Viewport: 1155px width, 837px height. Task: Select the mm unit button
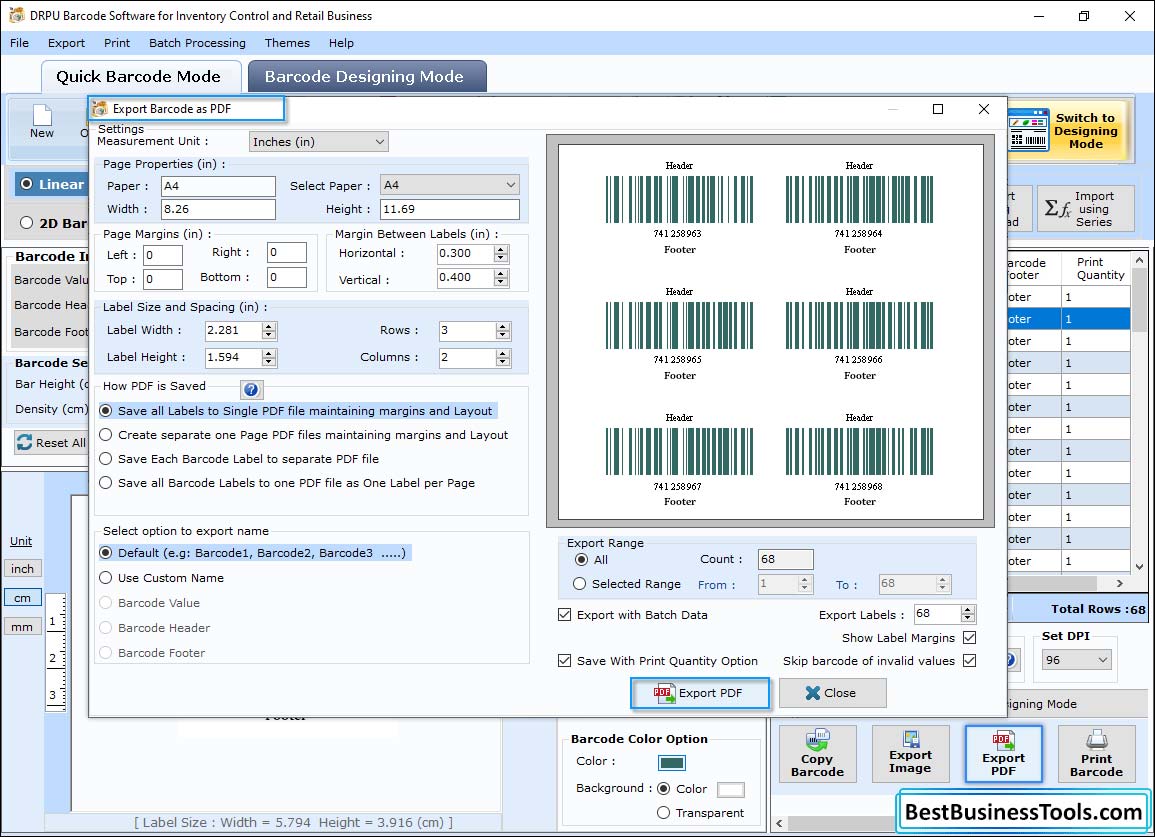tap(22, 627)
